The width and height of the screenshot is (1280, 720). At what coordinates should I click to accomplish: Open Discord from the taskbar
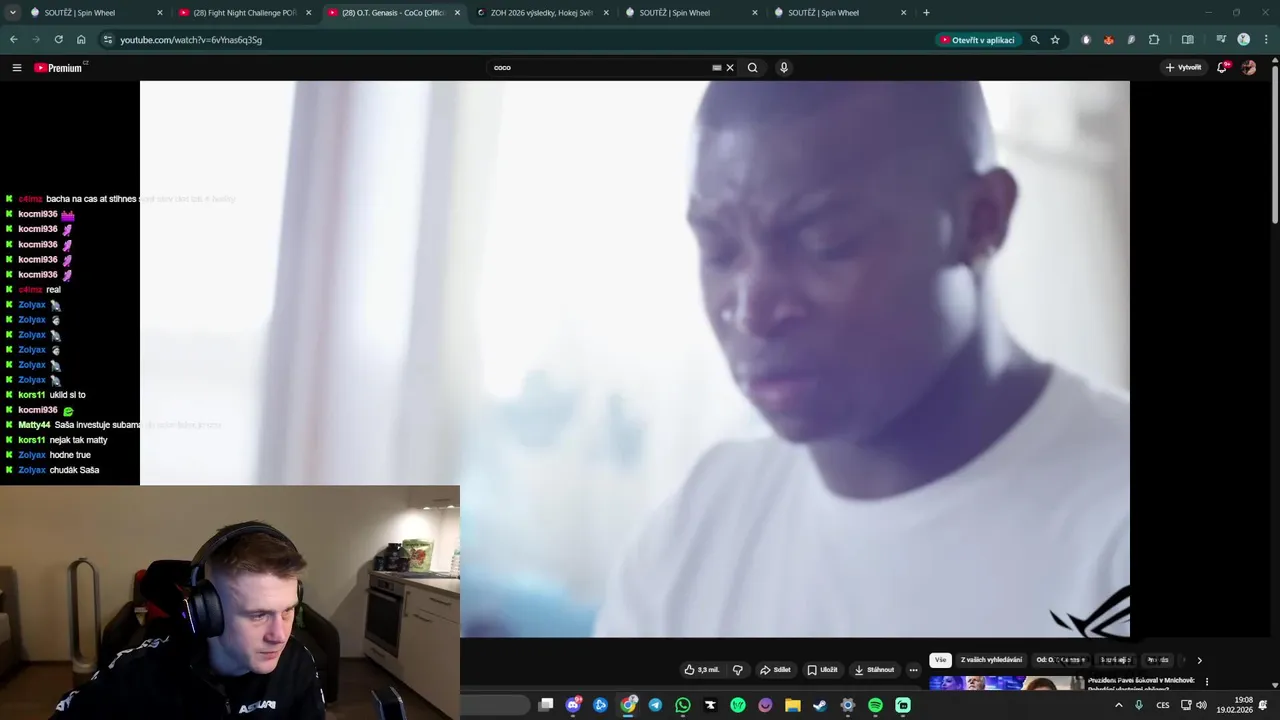click(x=573, y=705)
